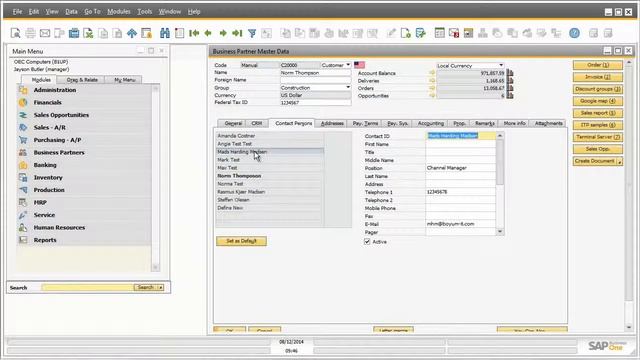Open the Tools menu
Image resolution: width=640 pixels, height=360 pixels.
[144, 11]
